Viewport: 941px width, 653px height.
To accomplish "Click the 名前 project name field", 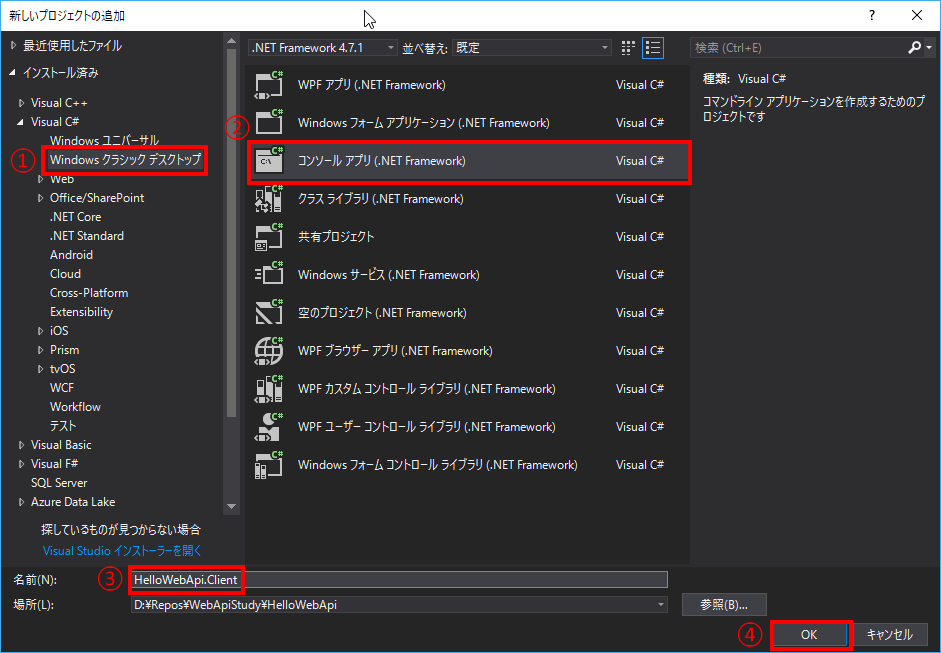I will [x=399, y=580].
